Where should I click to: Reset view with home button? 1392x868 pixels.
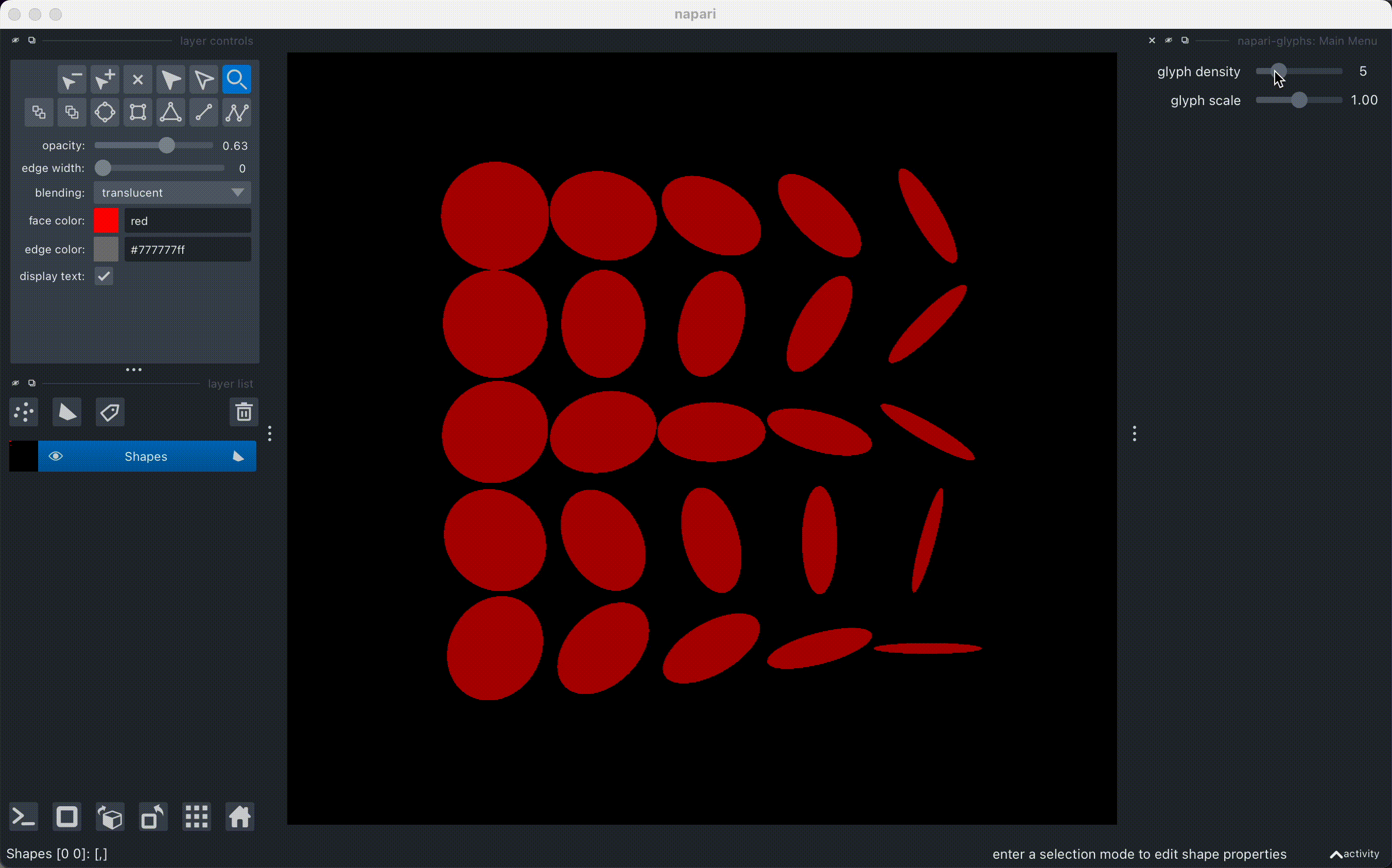(x=239, y=817)
